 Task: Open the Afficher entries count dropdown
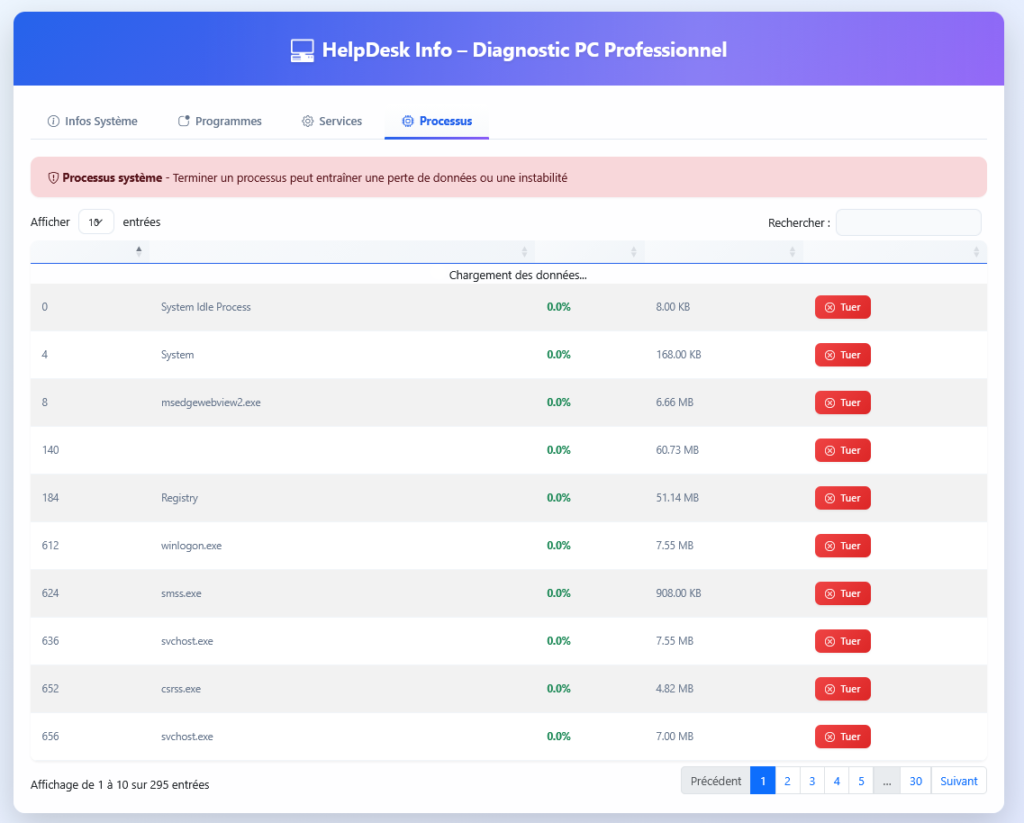[96, 222]
